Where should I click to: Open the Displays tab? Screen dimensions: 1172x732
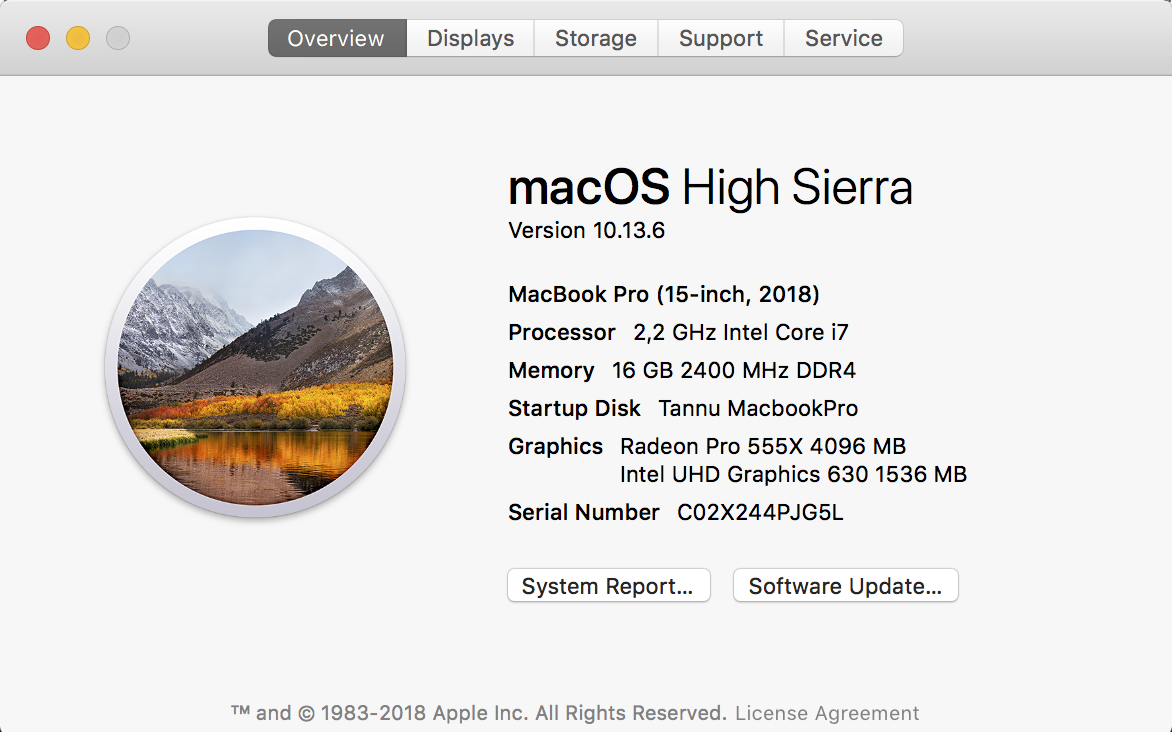pyautogui.click(x=470, y=38)
